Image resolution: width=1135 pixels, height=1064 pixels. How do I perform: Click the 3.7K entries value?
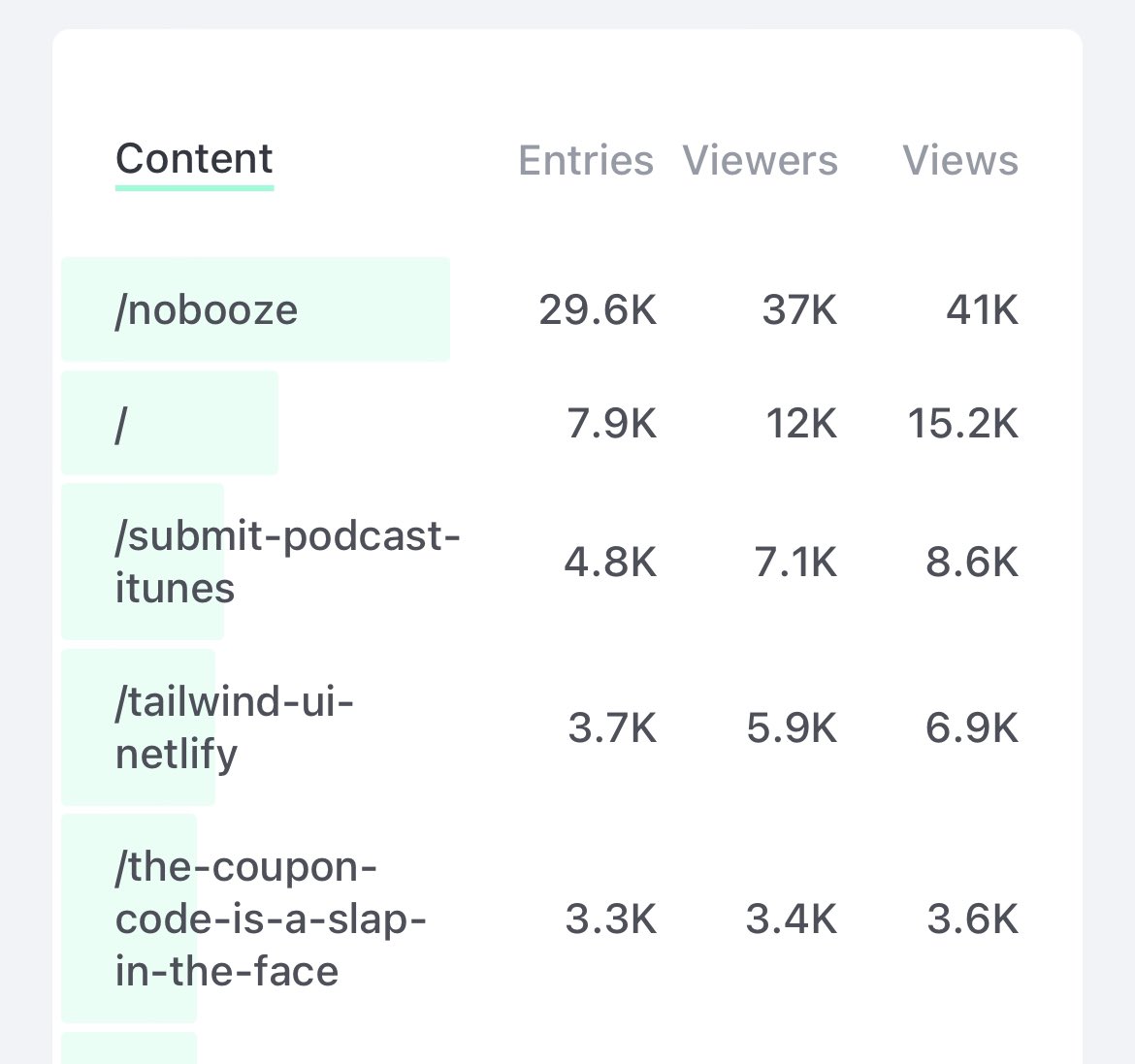click(612, 727)
